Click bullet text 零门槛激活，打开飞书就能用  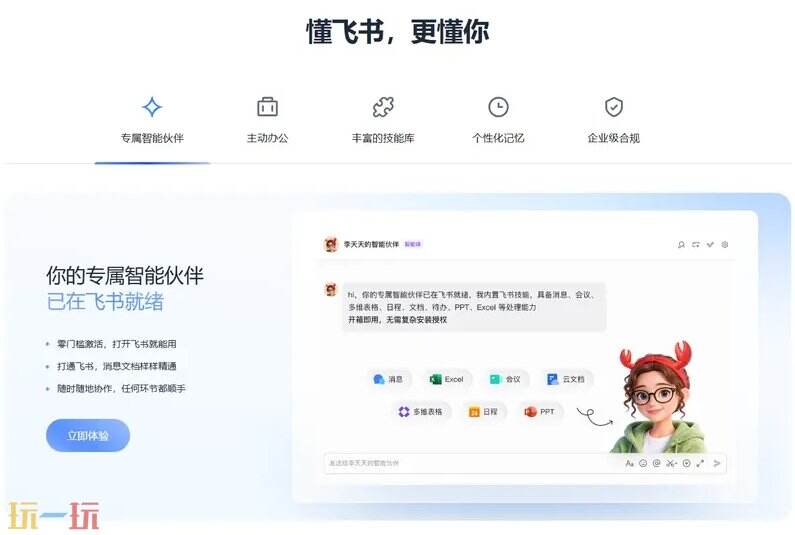[x=117, y=344]
